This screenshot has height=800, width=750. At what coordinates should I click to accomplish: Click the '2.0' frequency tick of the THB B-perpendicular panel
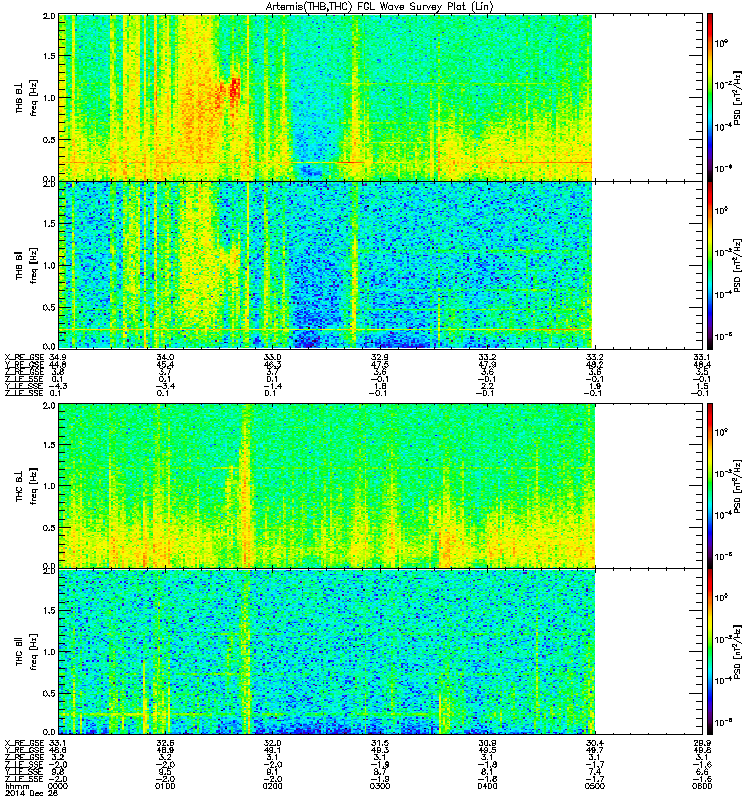(x=49, y=16)
